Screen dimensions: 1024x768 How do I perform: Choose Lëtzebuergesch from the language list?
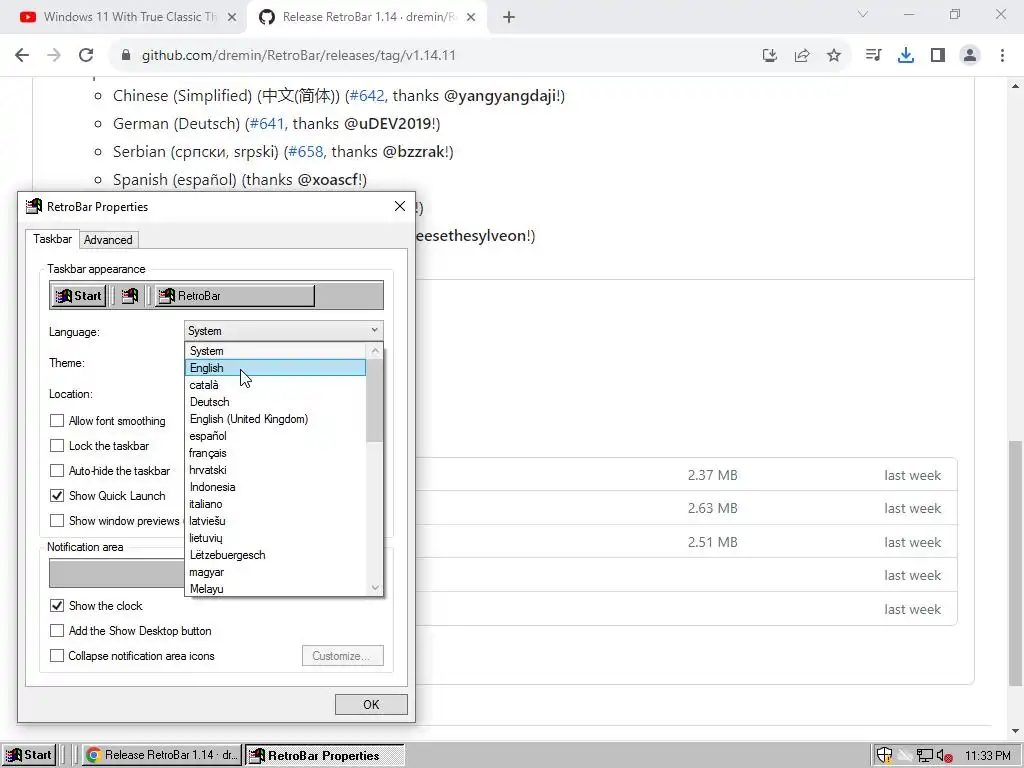[276, 554]
